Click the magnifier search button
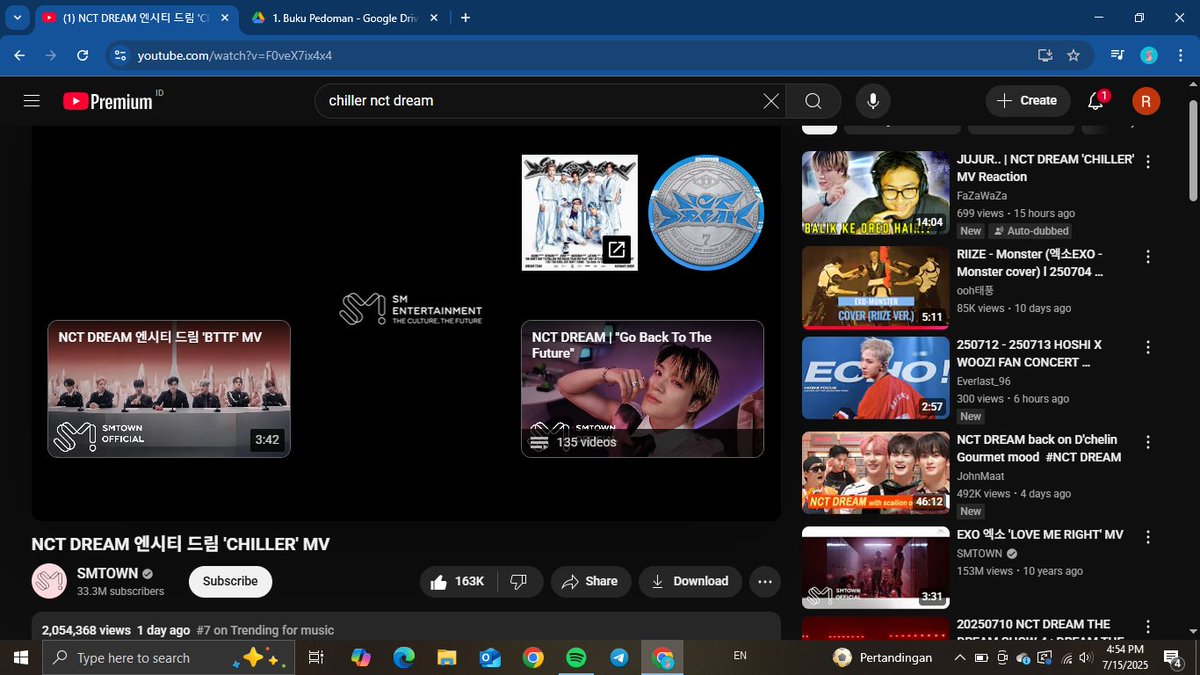1200x675 pixels. click(x=813, y=101)
